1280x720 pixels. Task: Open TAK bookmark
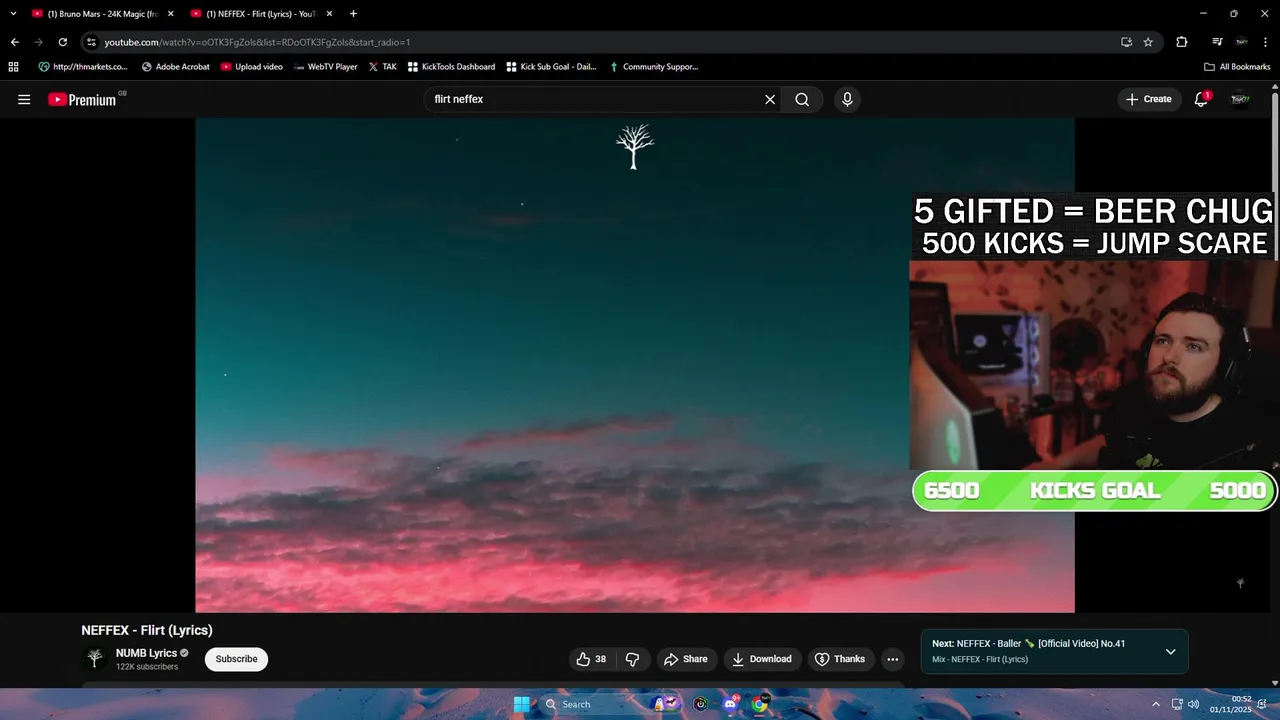(x=382, y=67)
